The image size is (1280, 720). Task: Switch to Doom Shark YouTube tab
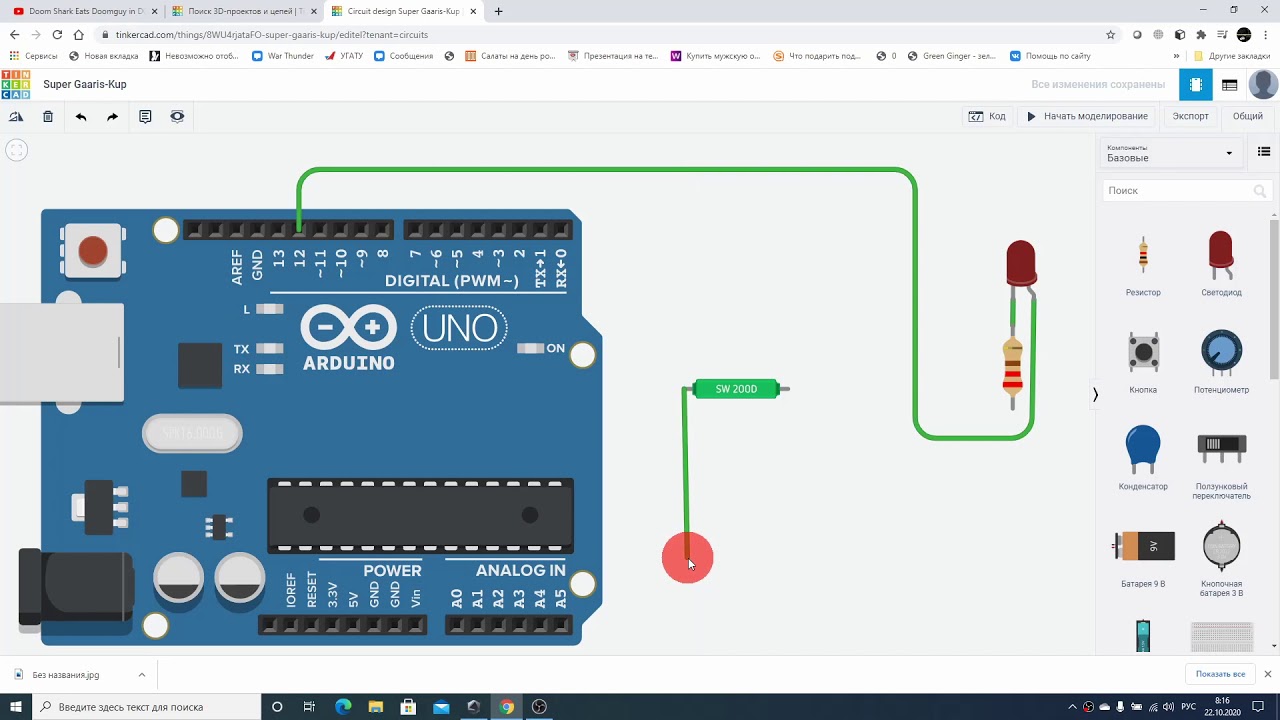pos(85,11)
